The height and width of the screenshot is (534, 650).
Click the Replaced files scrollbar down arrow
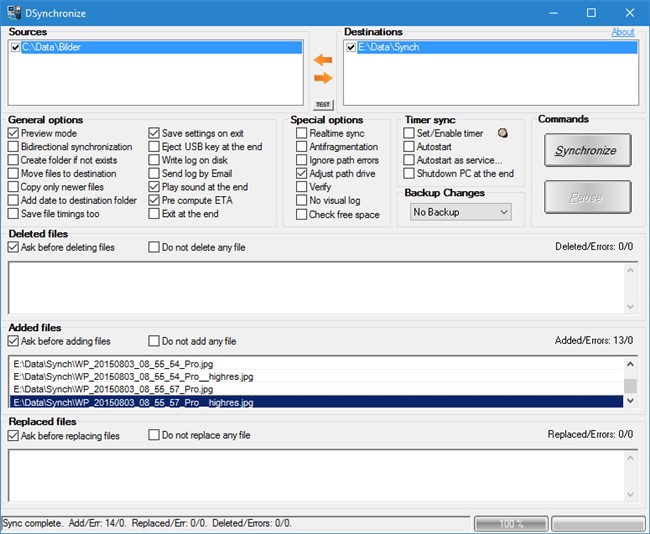click(630, 494)
